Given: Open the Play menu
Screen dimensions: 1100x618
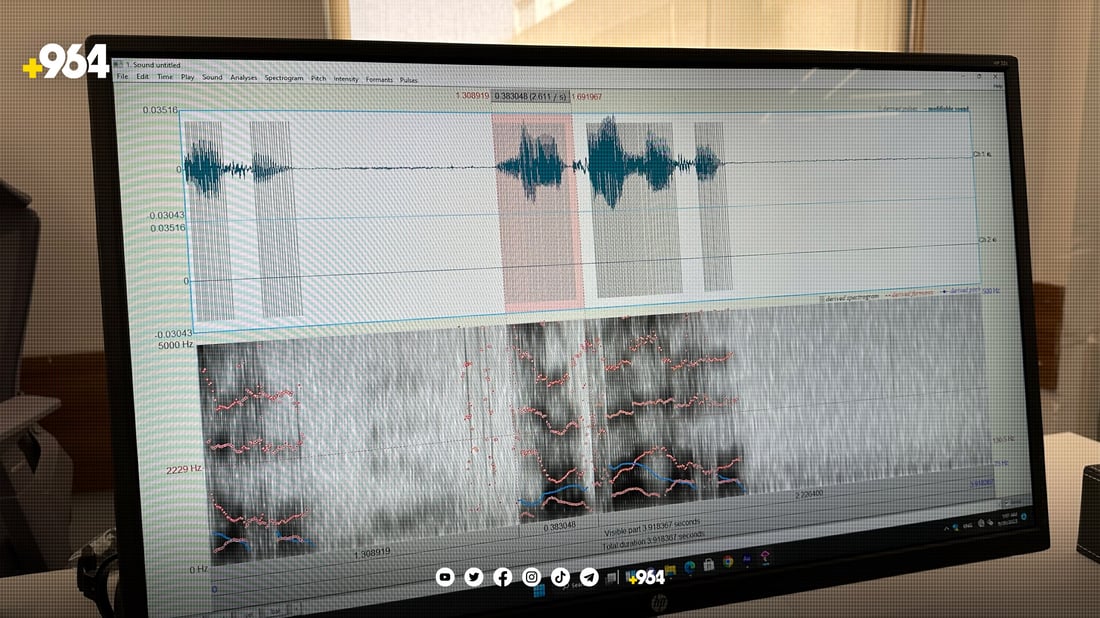Looking at the screenshot, I should (187, 77).
